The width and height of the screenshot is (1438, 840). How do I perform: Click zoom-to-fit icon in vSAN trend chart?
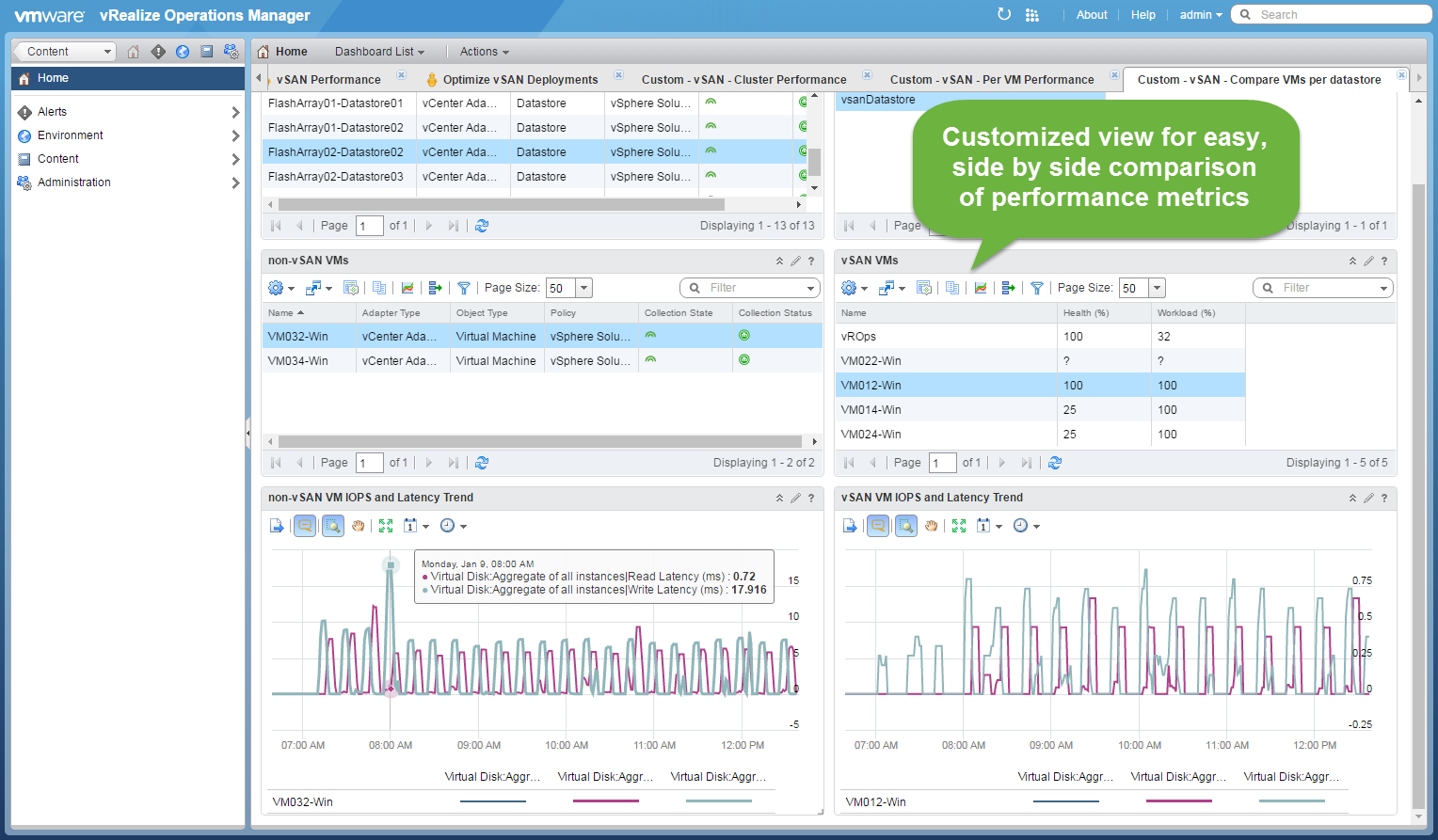(959, 526)
